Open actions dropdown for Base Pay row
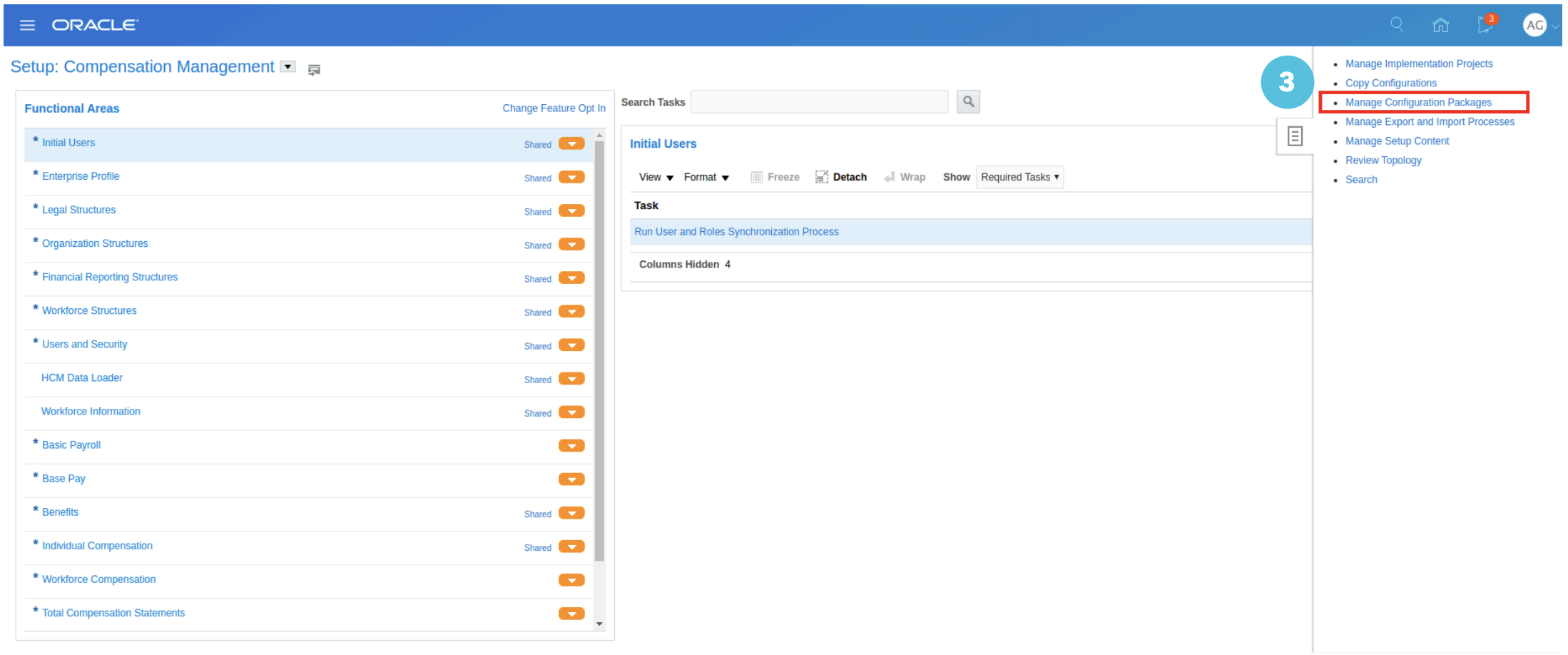1568x655 pixels. click(571, 479)
